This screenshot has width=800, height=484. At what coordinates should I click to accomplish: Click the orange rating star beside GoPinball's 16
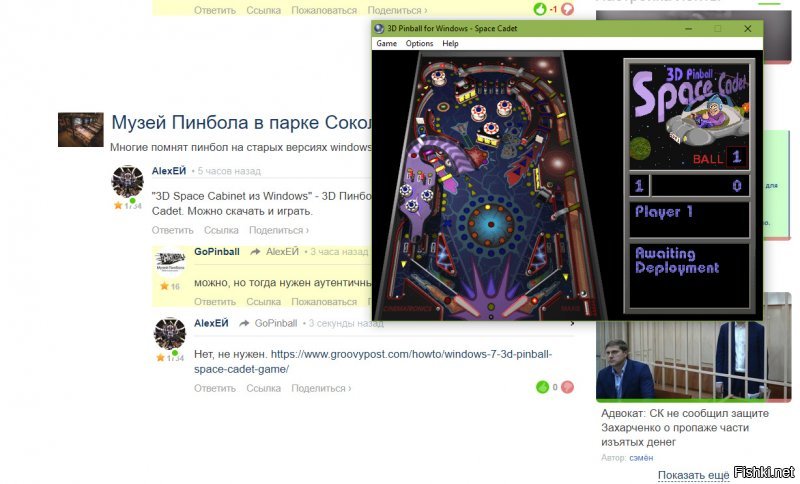(164, 286)
